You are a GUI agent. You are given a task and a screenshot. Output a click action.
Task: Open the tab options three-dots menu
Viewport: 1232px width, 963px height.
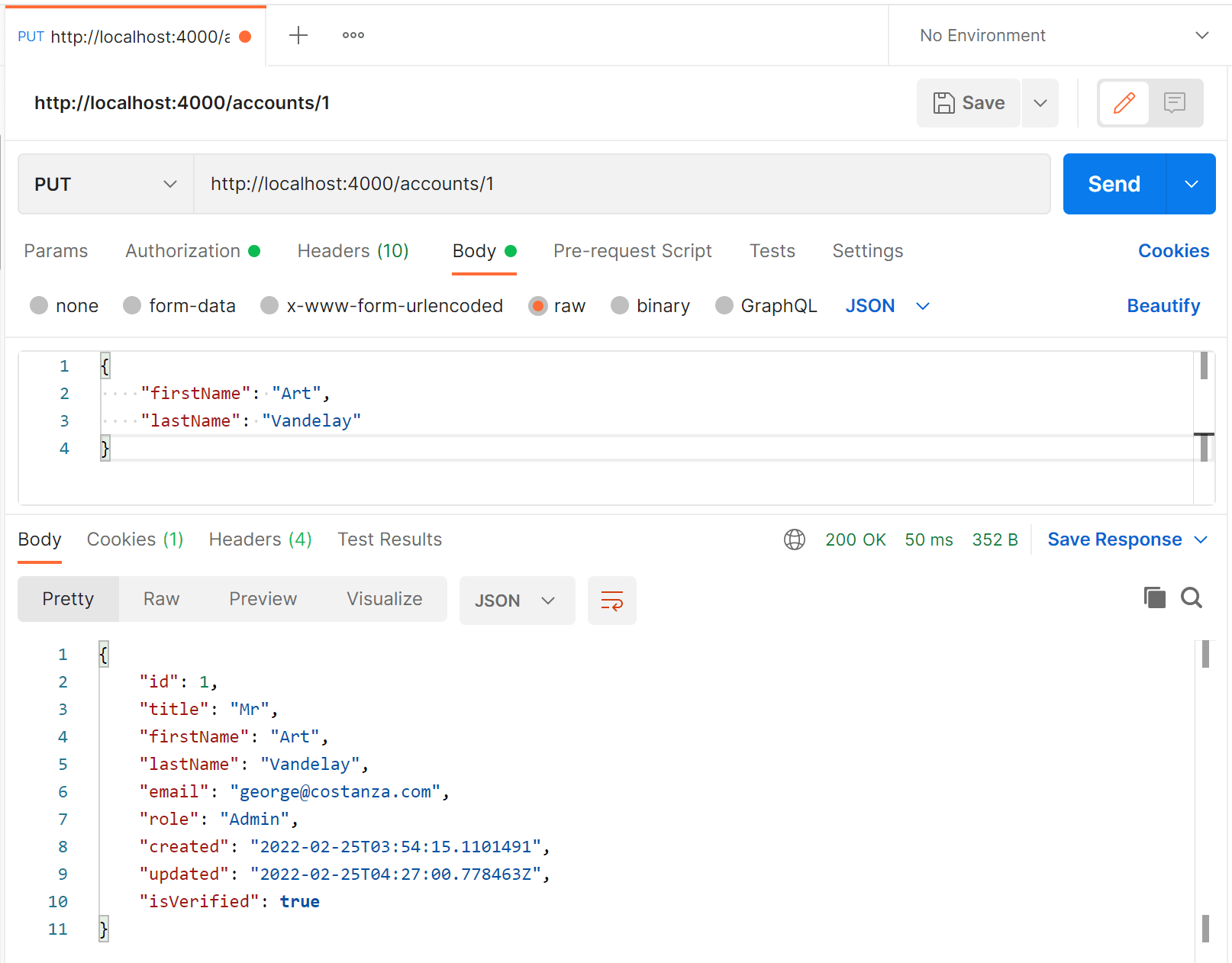pos(353,35)
